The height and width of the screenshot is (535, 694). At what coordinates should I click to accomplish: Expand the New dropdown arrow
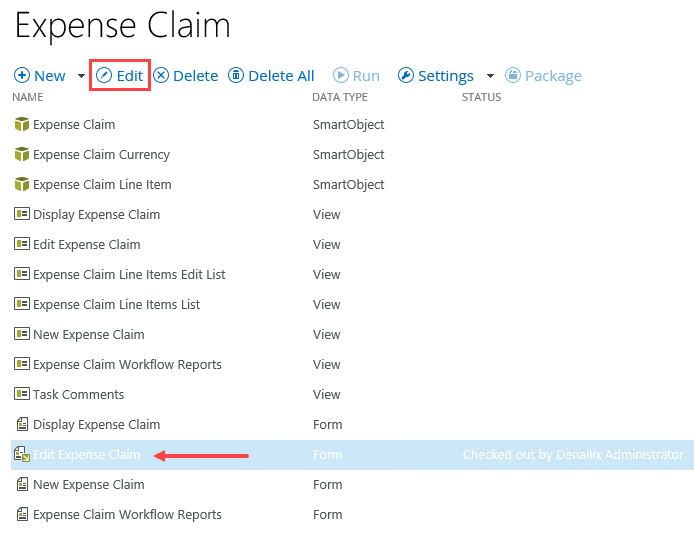click(81, 77)
